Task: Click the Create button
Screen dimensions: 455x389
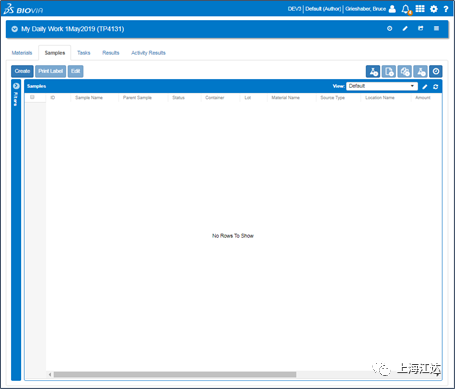Action: 22,71
